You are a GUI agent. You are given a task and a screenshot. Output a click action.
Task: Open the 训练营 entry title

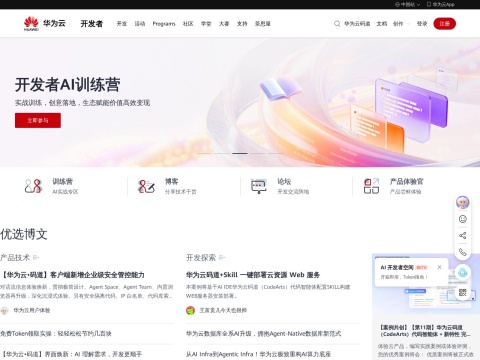coord(62,182)
